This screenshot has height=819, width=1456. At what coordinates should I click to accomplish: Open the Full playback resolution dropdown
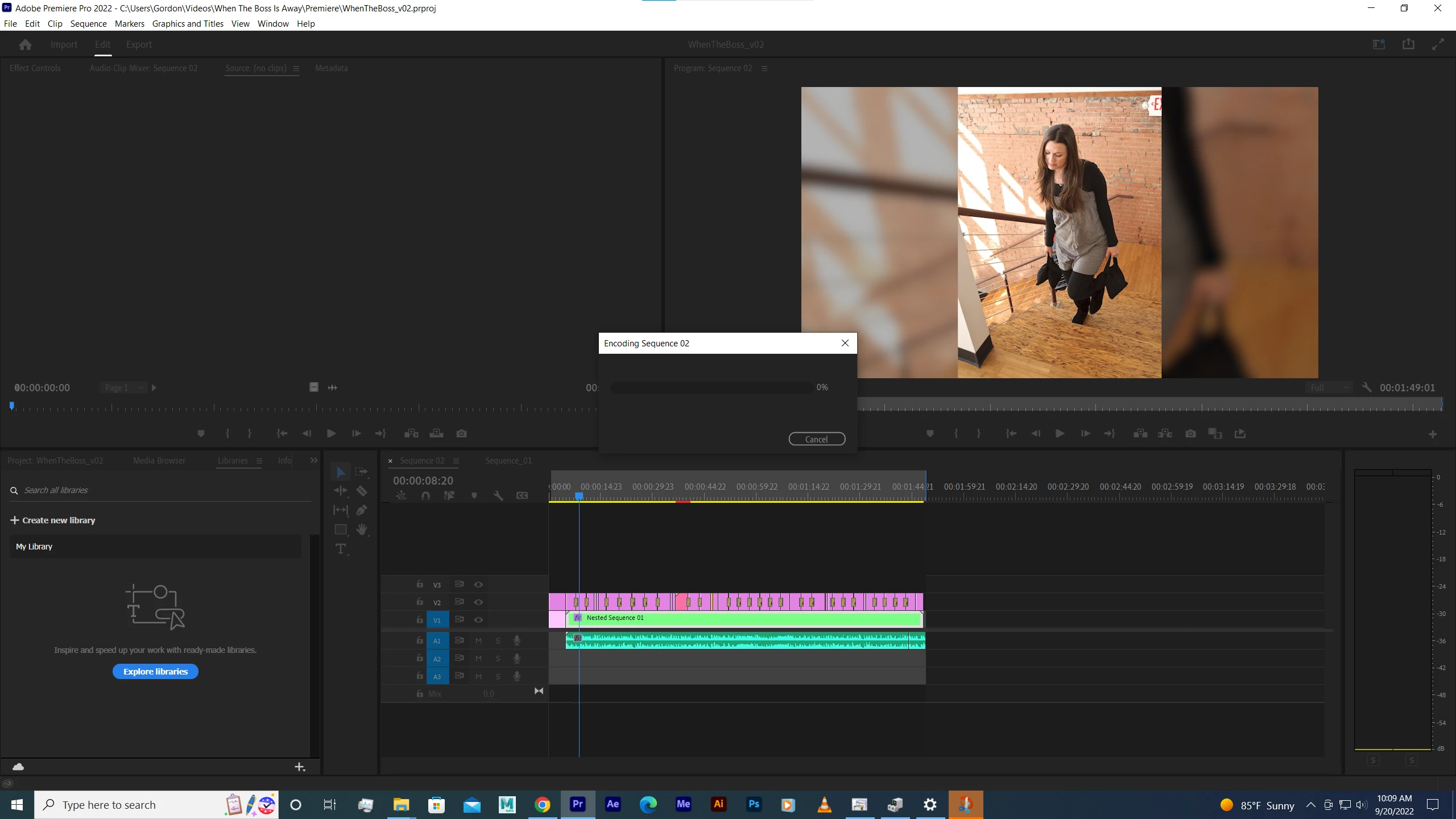(x=1329, y=387)
